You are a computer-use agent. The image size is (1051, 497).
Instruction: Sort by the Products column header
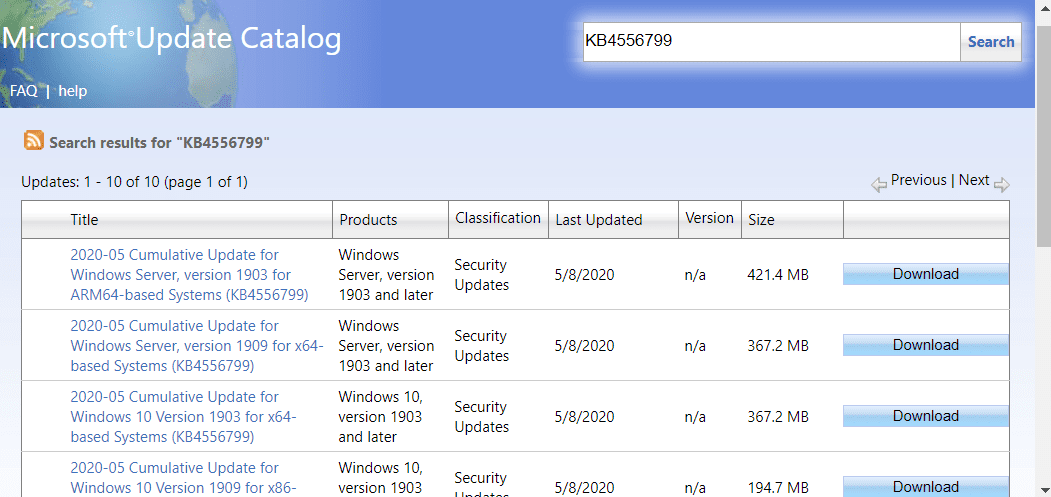[368, 219]
